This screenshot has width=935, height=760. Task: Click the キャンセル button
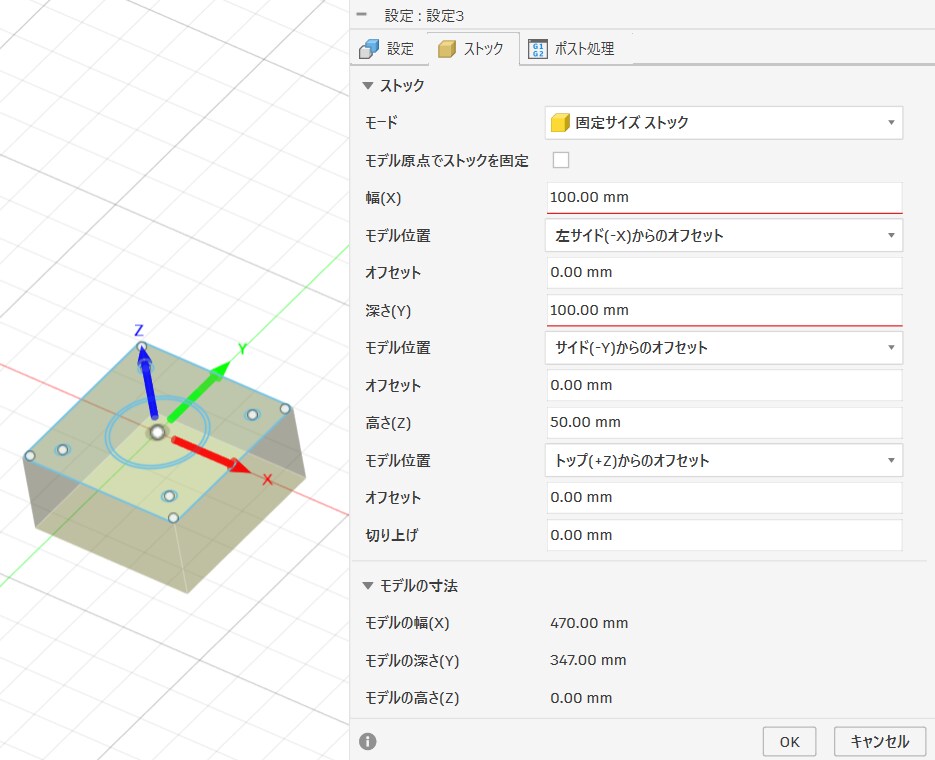[x=880, y=742]
